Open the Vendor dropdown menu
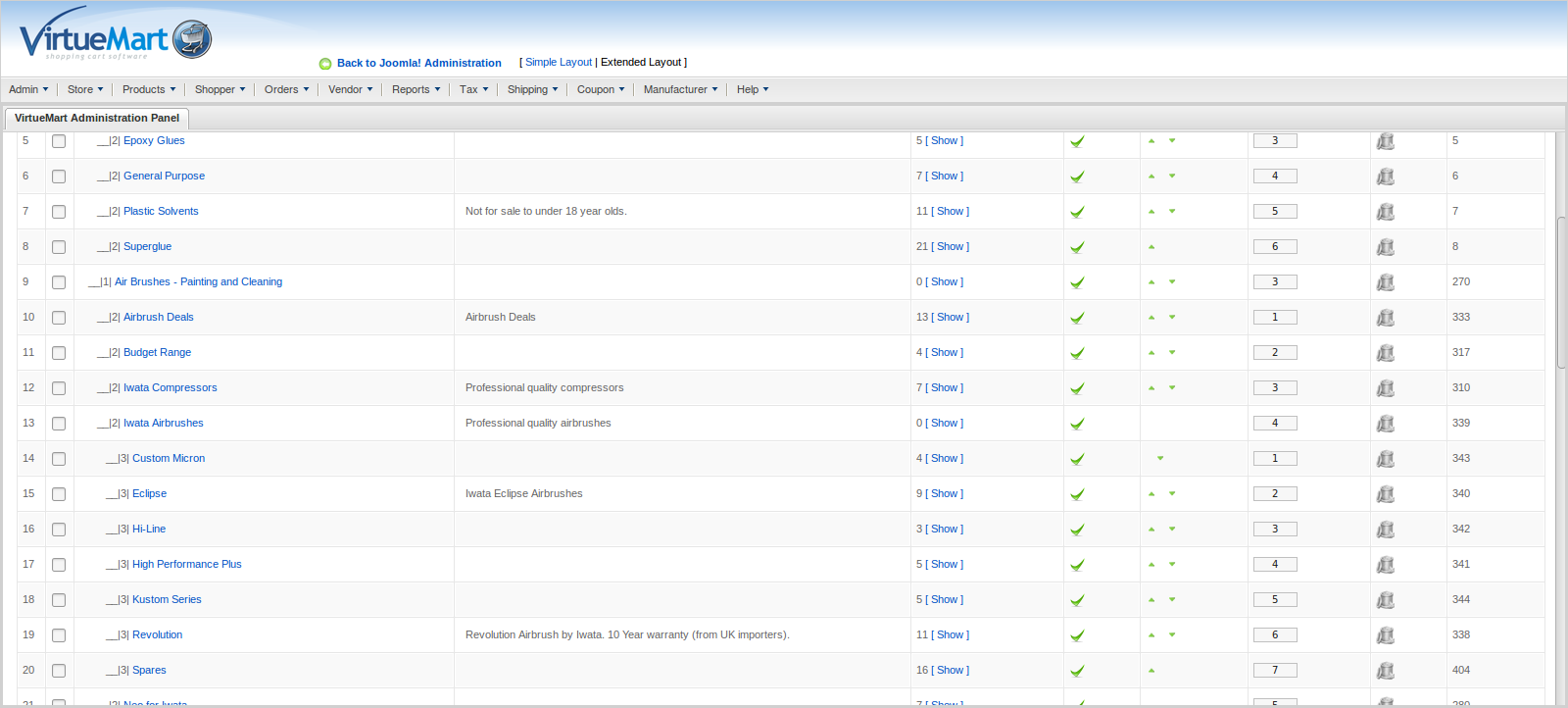The height and width of the screenshot is (708, 1568). (350, 89)
